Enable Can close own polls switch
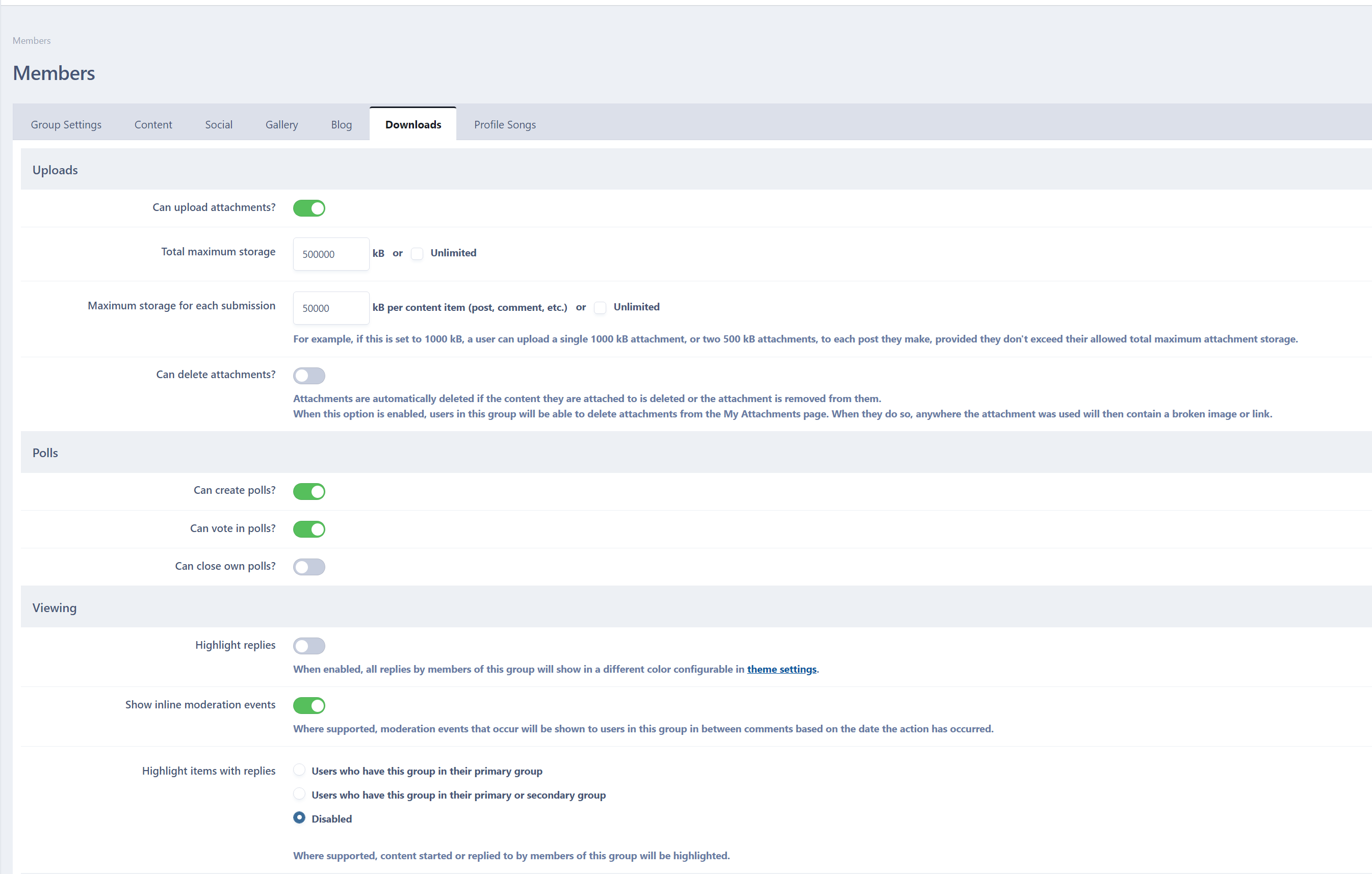This screenshot has height=874, width=1372. coord(309,567)
